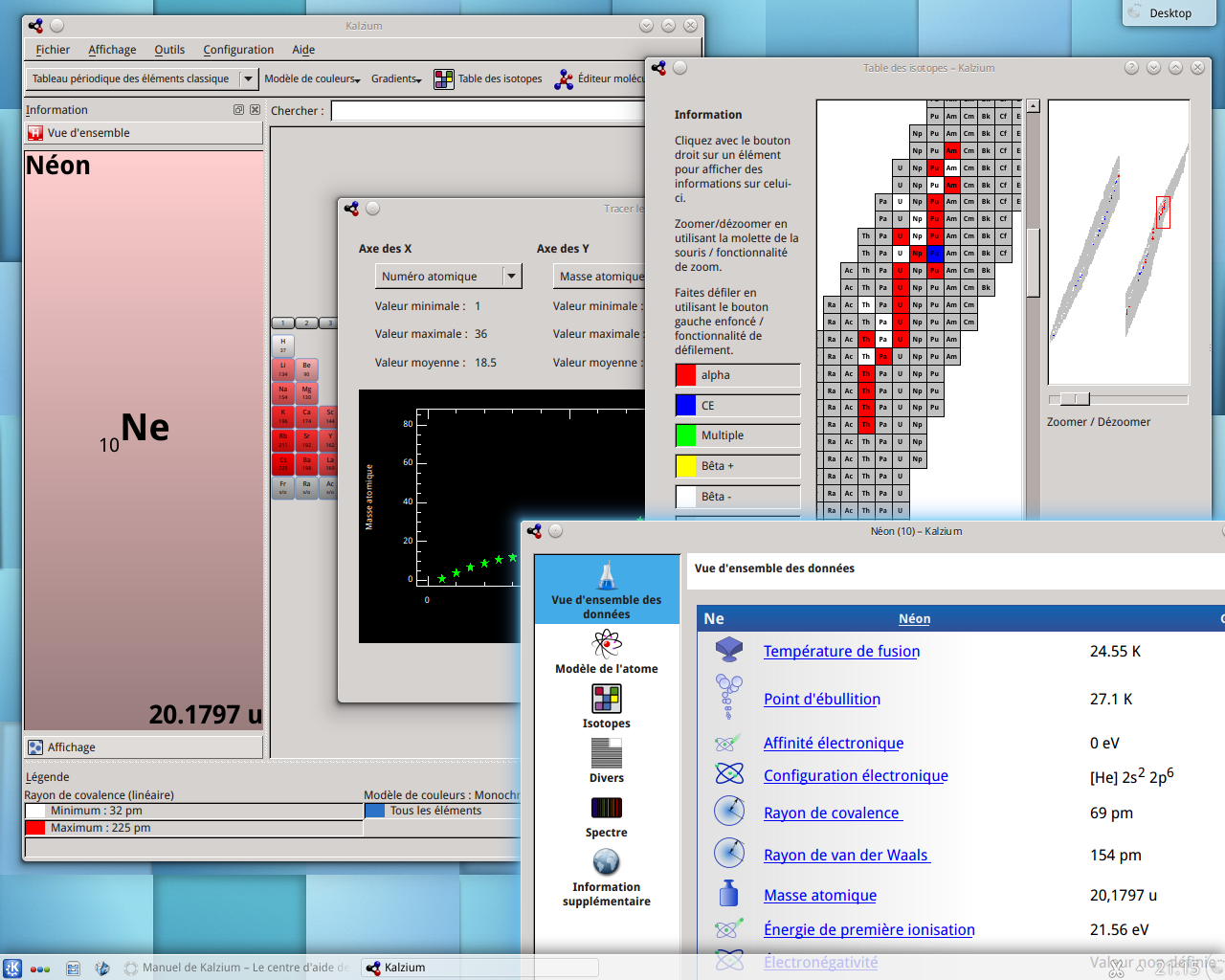Select the H element cell in periodic table
The width and height of the screenshot is (1225, 980).
tap(282, 345)
